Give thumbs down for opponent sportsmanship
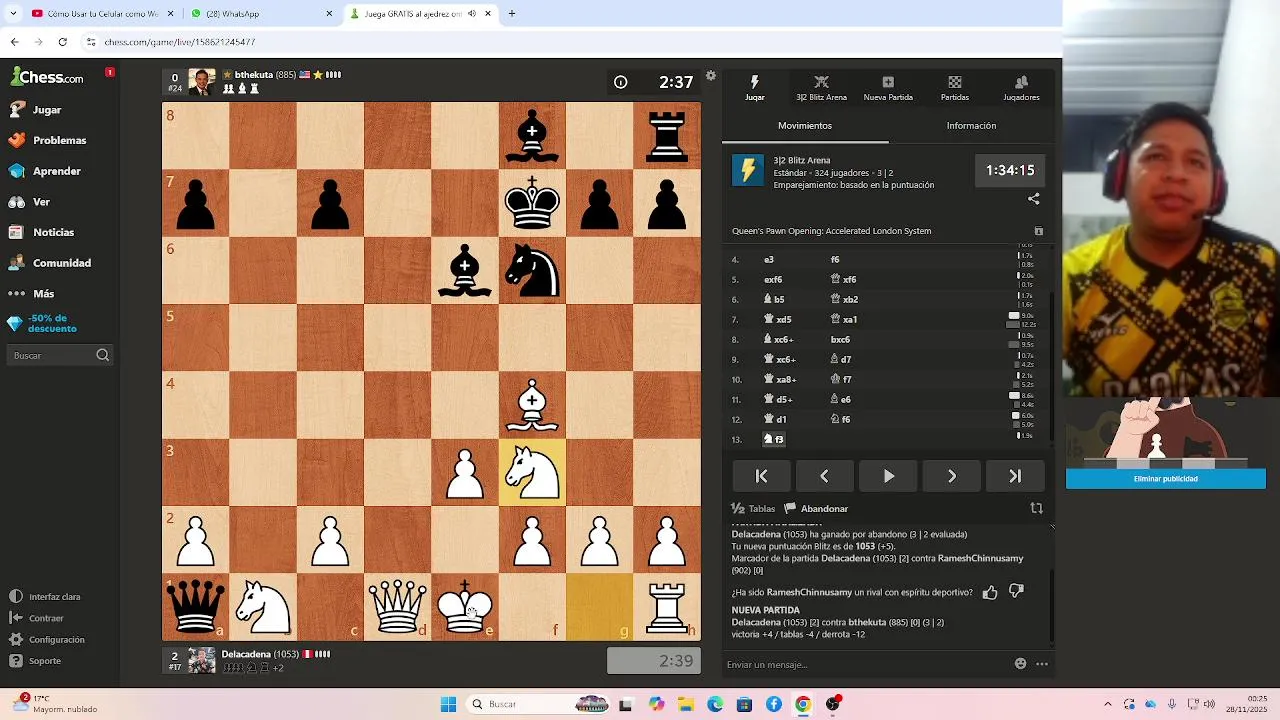1280x720 pixels. pyautogui.click(x=1016, y=592)
